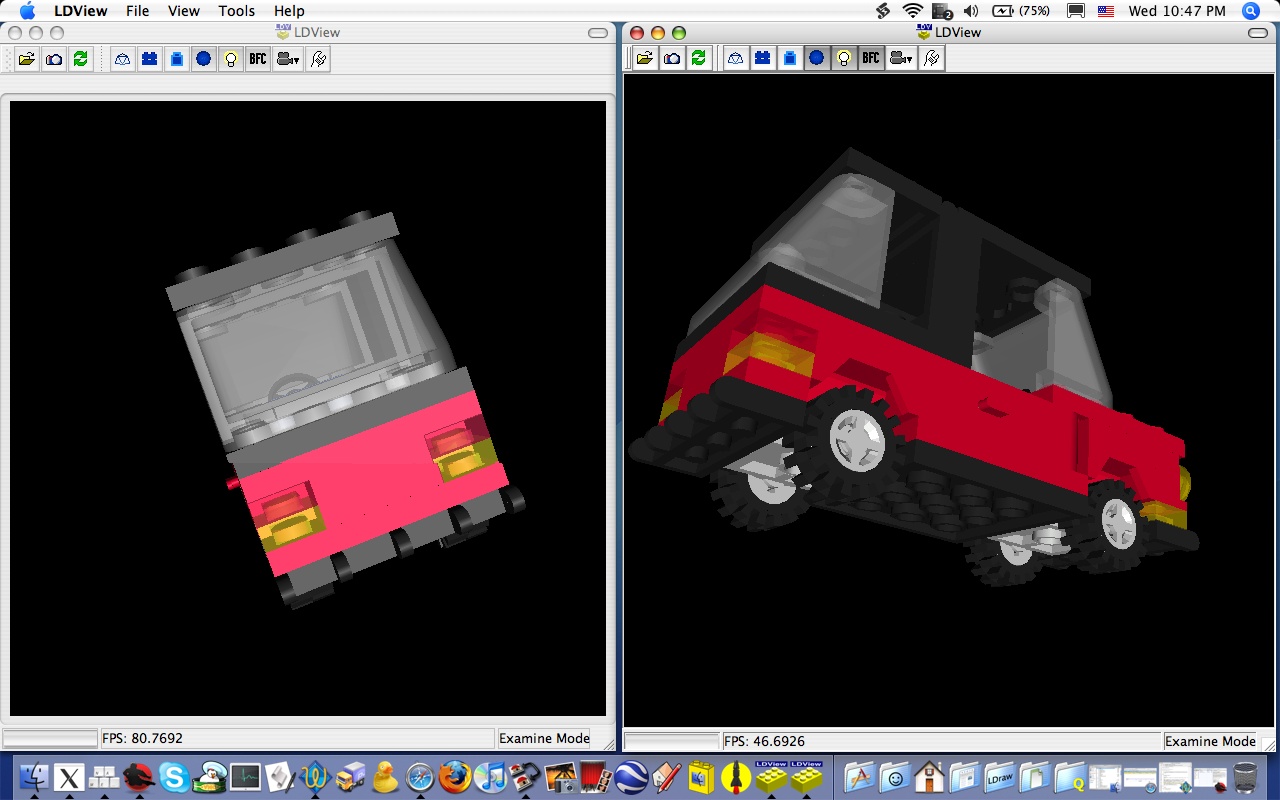This screenshot has width=1280, height=800.
Task: Open the Tools menu
Action: pos(236,11)
